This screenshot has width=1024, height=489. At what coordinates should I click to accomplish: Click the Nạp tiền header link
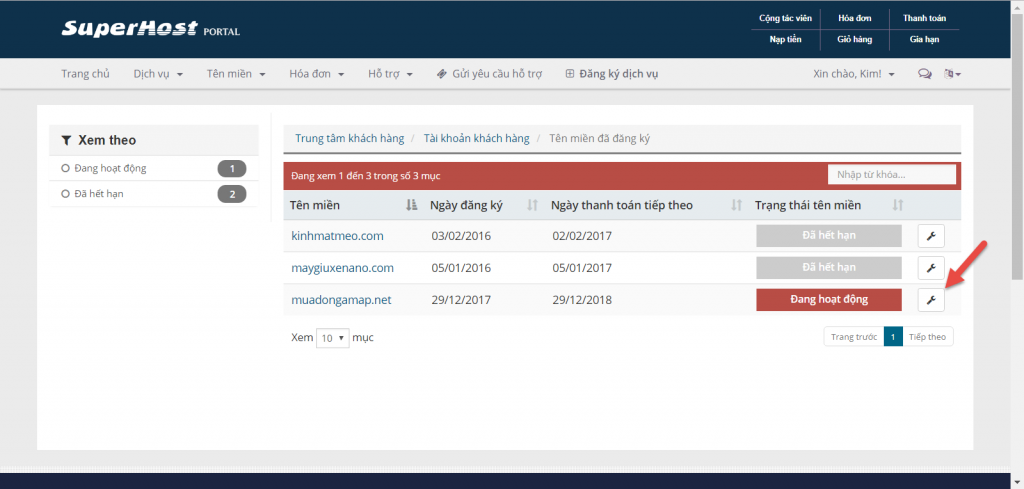[x=784, y=40]
